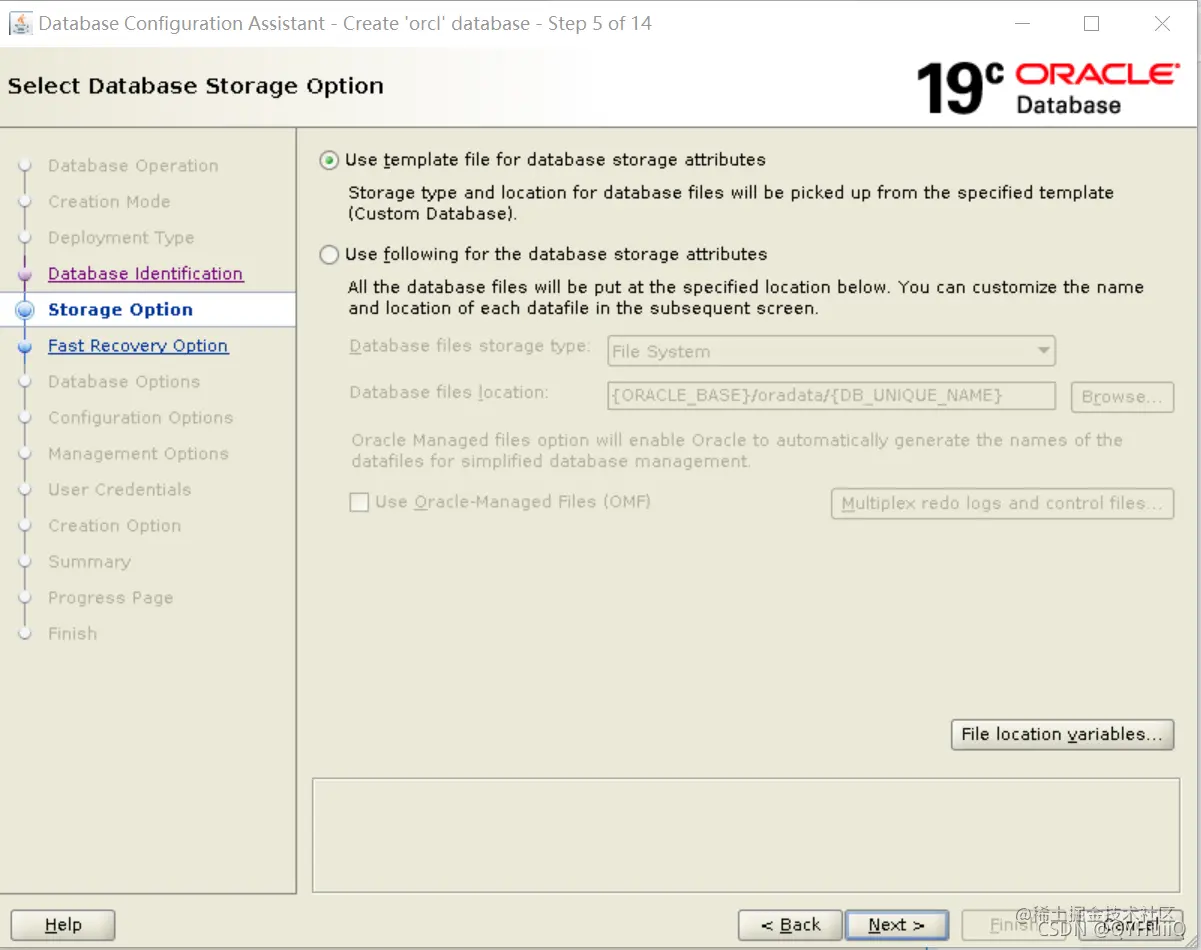Click Deployment Type step label
Image resolution: width=1201 pixels, height=950 pixels.
pos(121,237)
